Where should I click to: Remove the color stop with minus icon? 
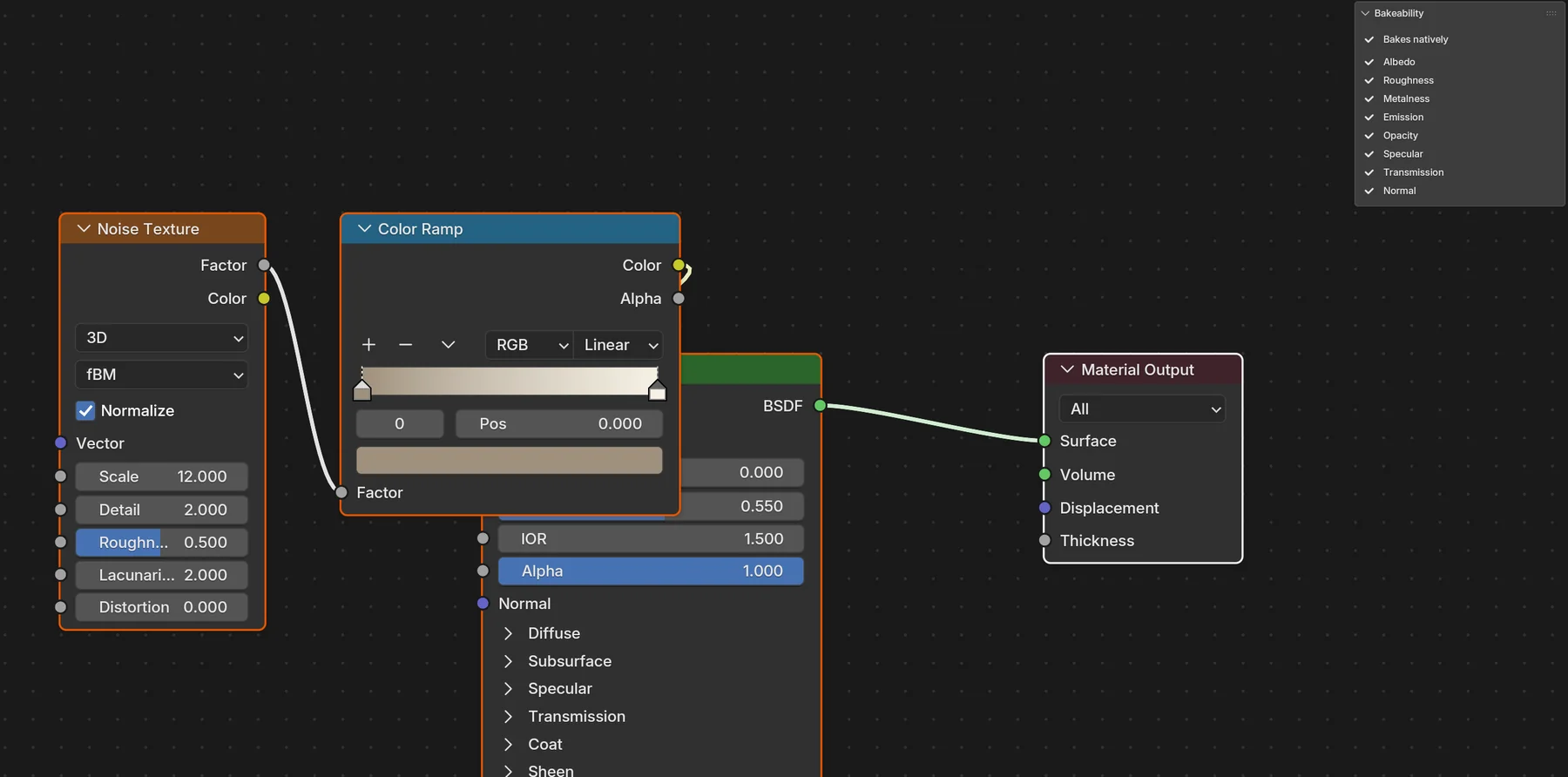(x=405, y=345)
